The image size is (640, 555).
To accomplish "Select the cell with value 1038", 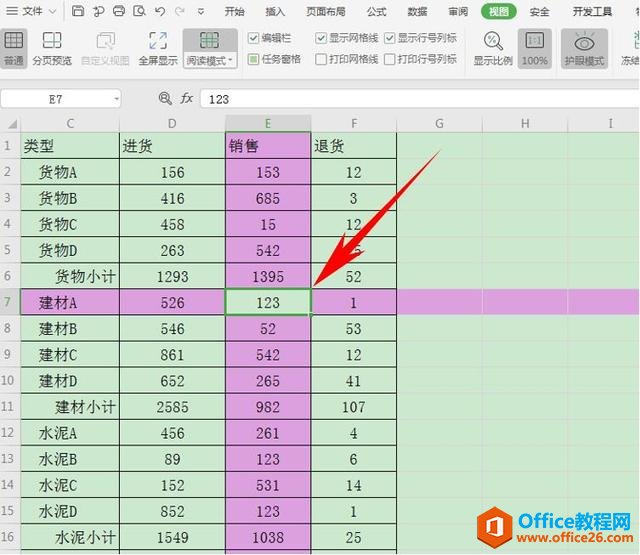I will [x=268, y=537].
